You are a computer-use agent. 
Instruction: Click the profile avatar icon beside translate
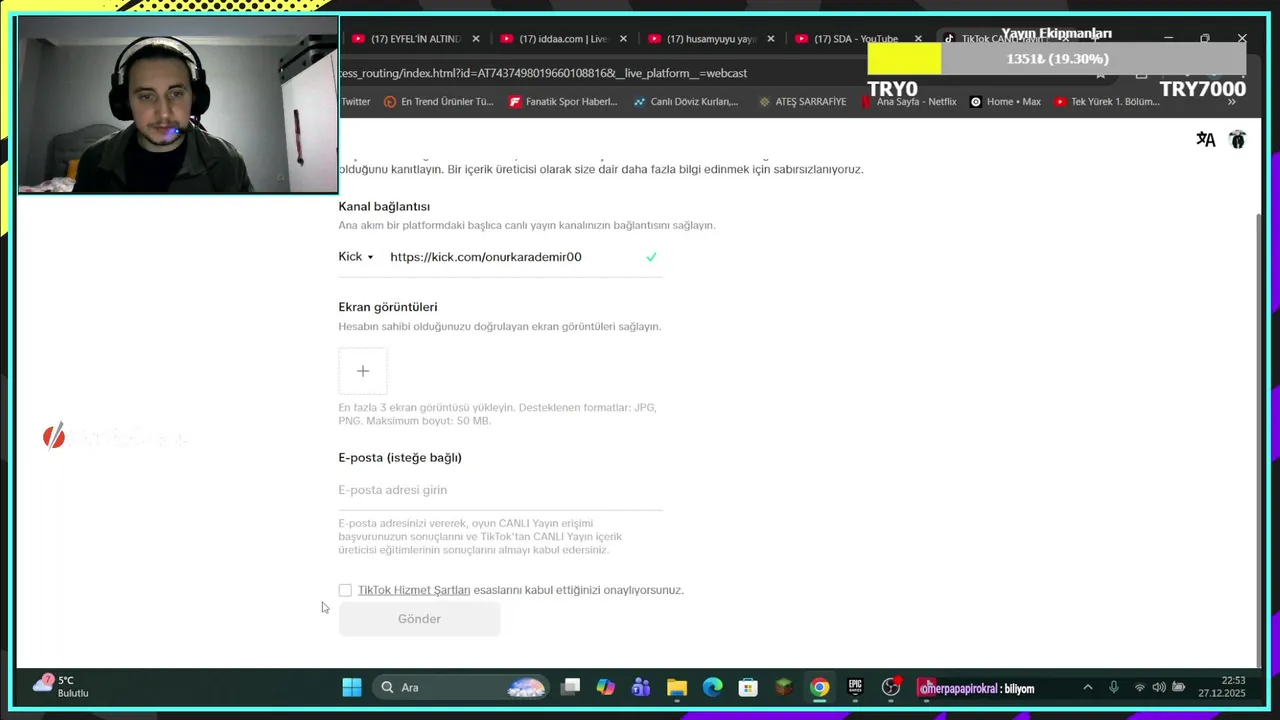click(x=1237, y=140)
